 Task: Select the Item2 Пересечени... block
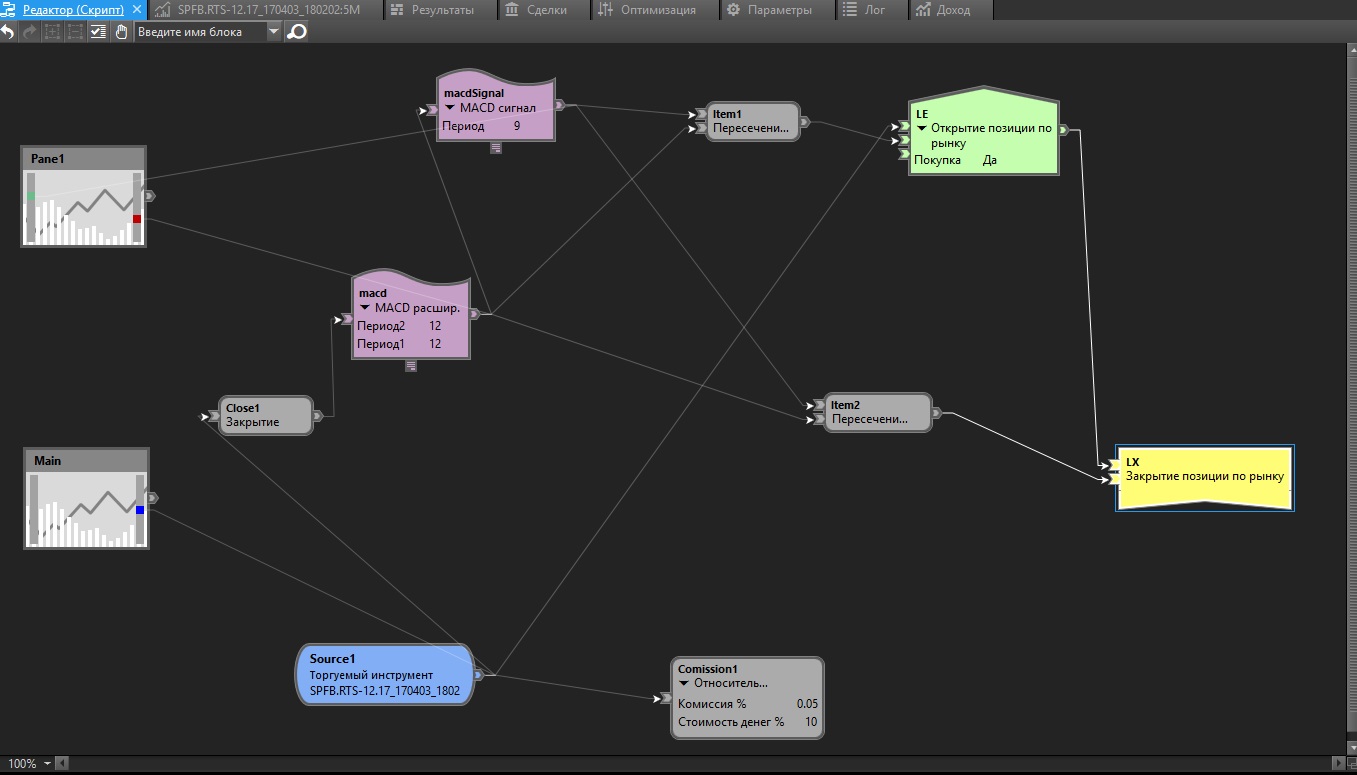[877, 412]
